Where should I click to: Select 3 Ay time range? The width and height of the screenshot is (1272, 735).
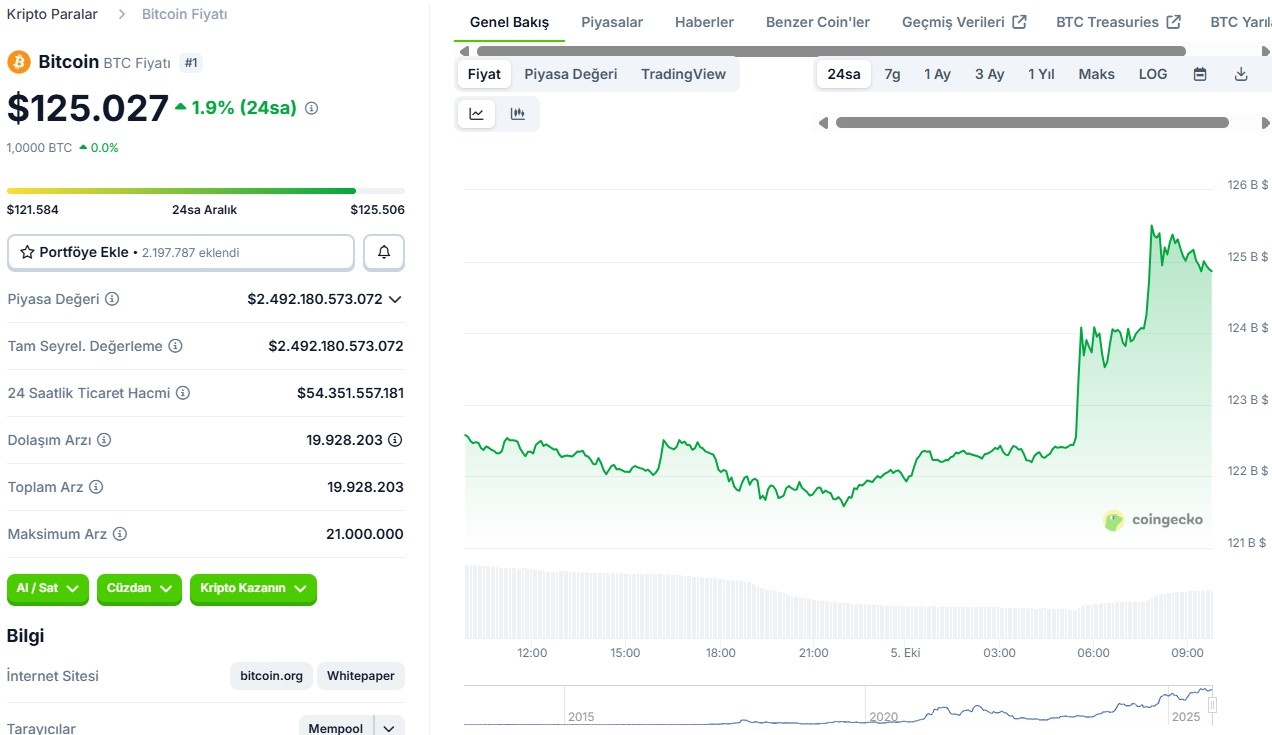[989, 74]
